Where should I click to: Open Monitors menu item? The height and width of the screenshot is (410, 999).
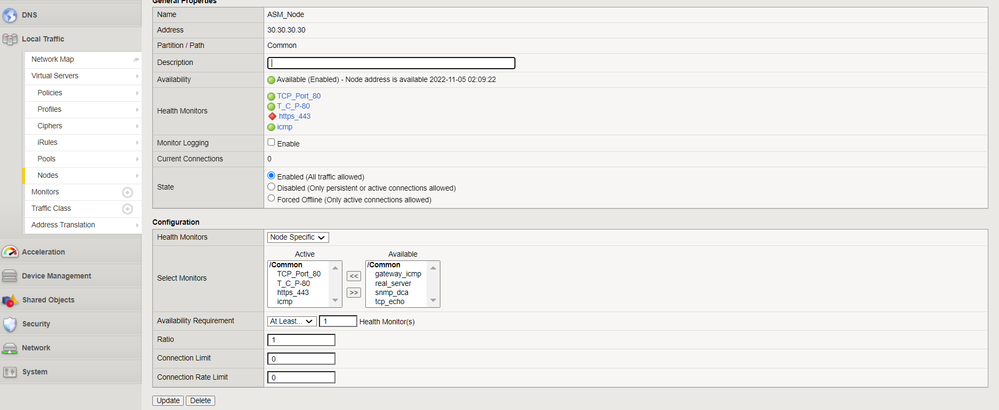45,192
